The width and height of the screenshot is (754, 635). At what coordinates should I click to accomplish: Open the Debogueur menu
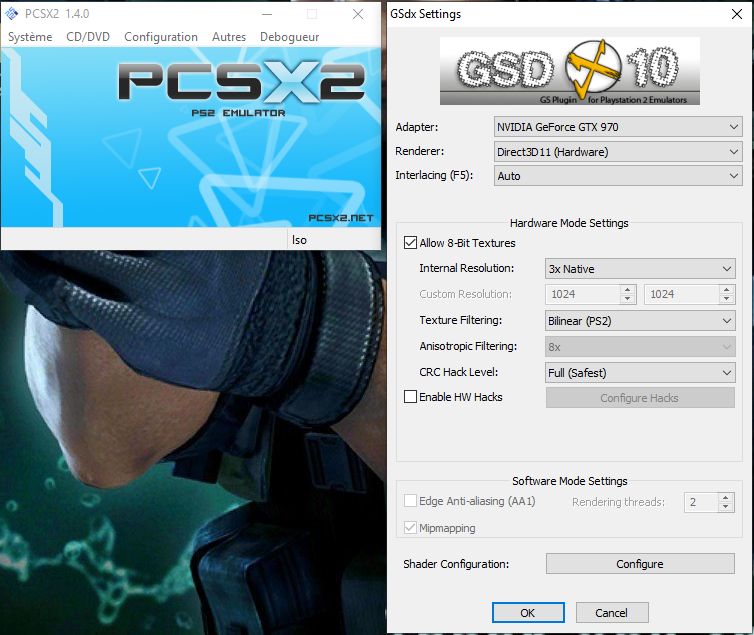point(289,37)
